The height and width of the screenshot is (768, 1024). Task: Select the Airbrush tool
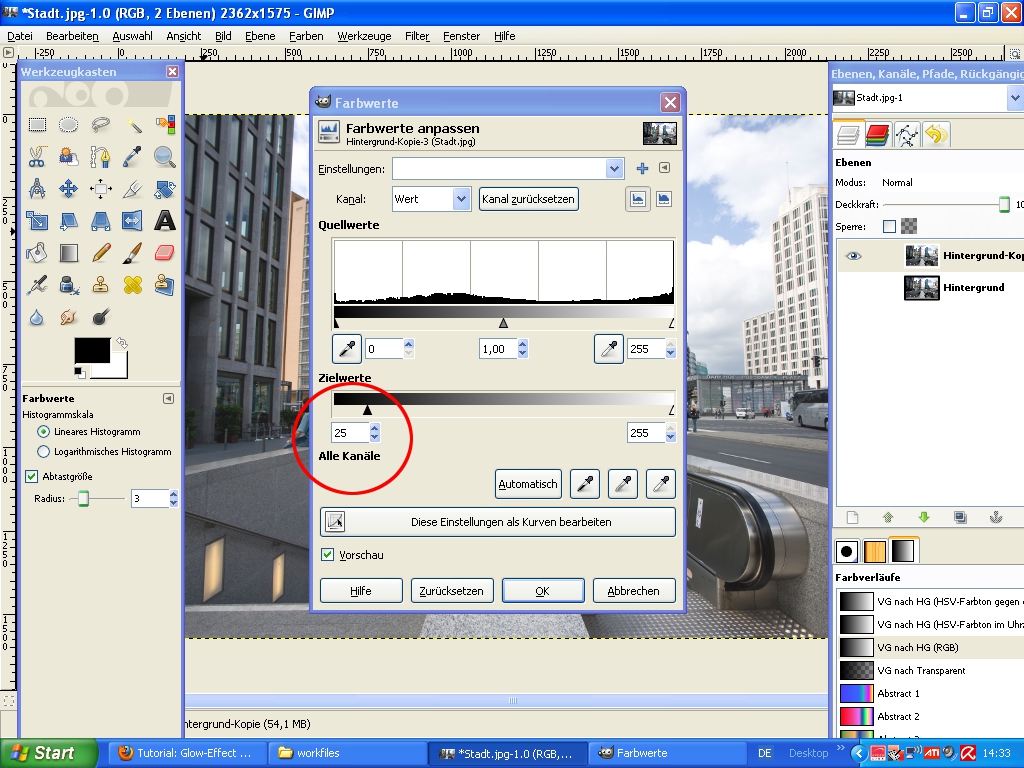37,285
